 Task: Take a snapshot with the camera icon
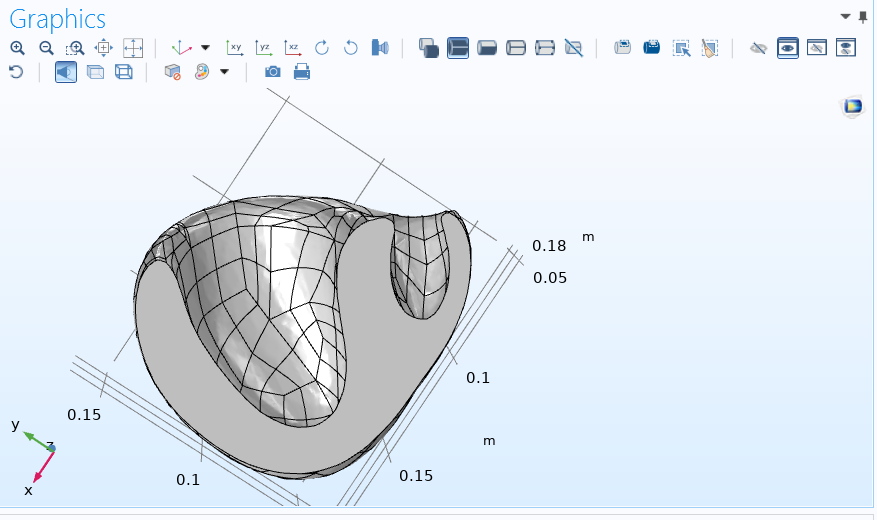coord(272,72)
